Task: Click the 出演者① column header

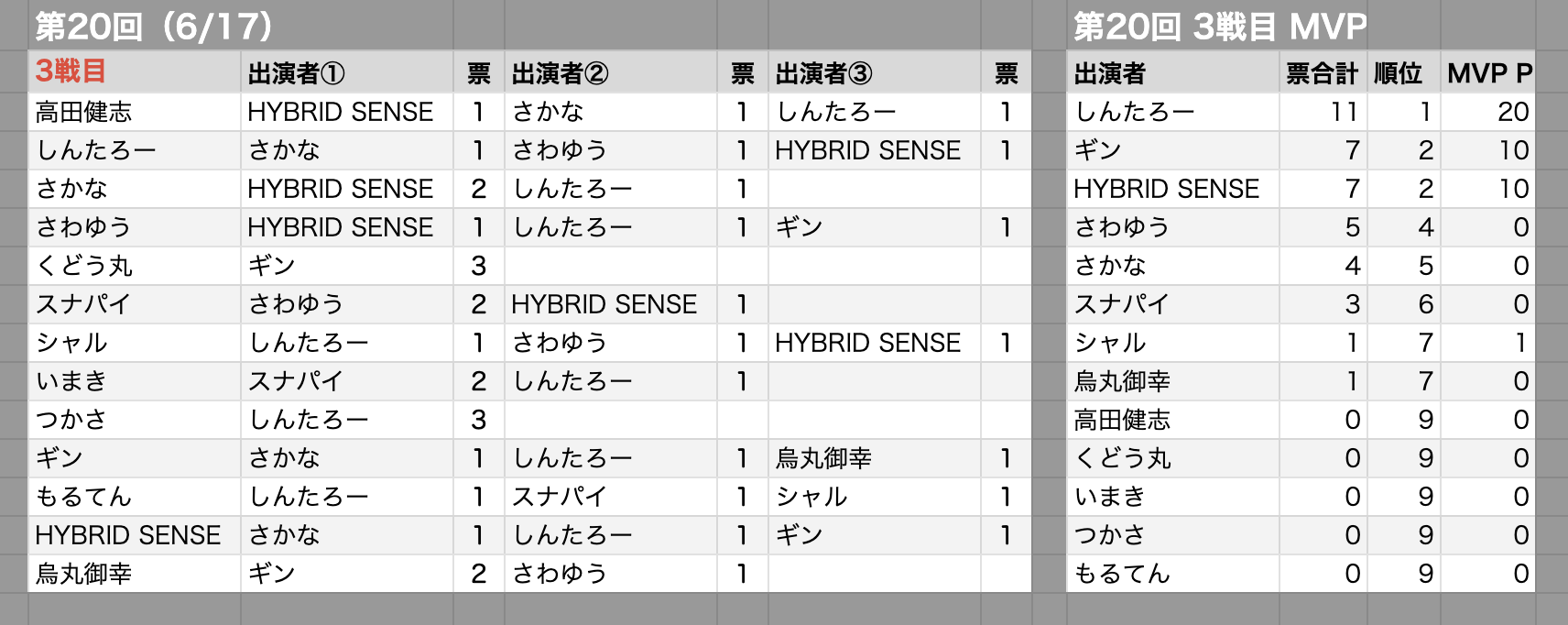Action: click(347, 72)
